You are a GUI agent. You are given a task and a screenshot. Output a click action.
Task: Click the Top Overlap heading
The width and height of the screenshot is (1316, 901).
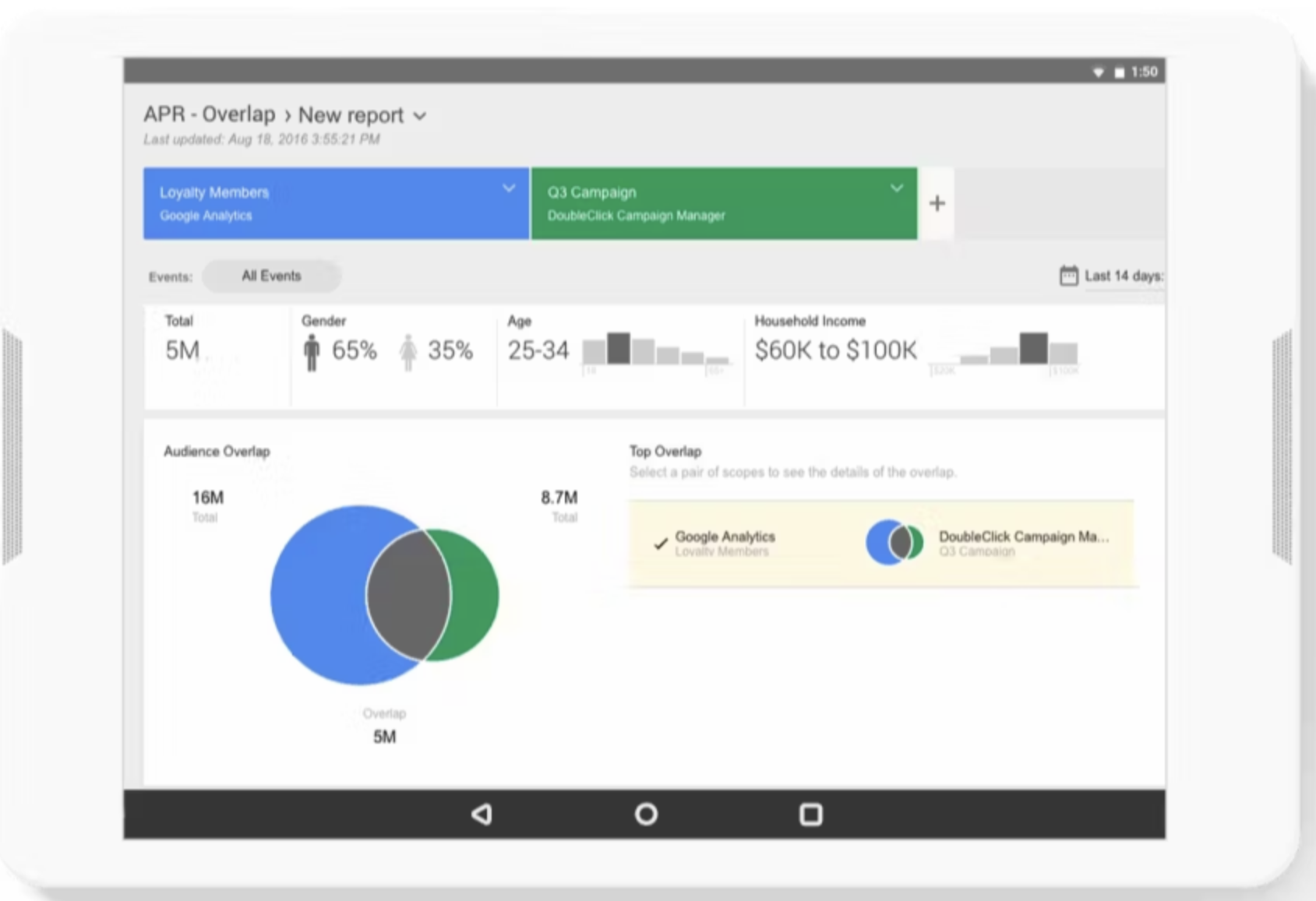[665, 452]
